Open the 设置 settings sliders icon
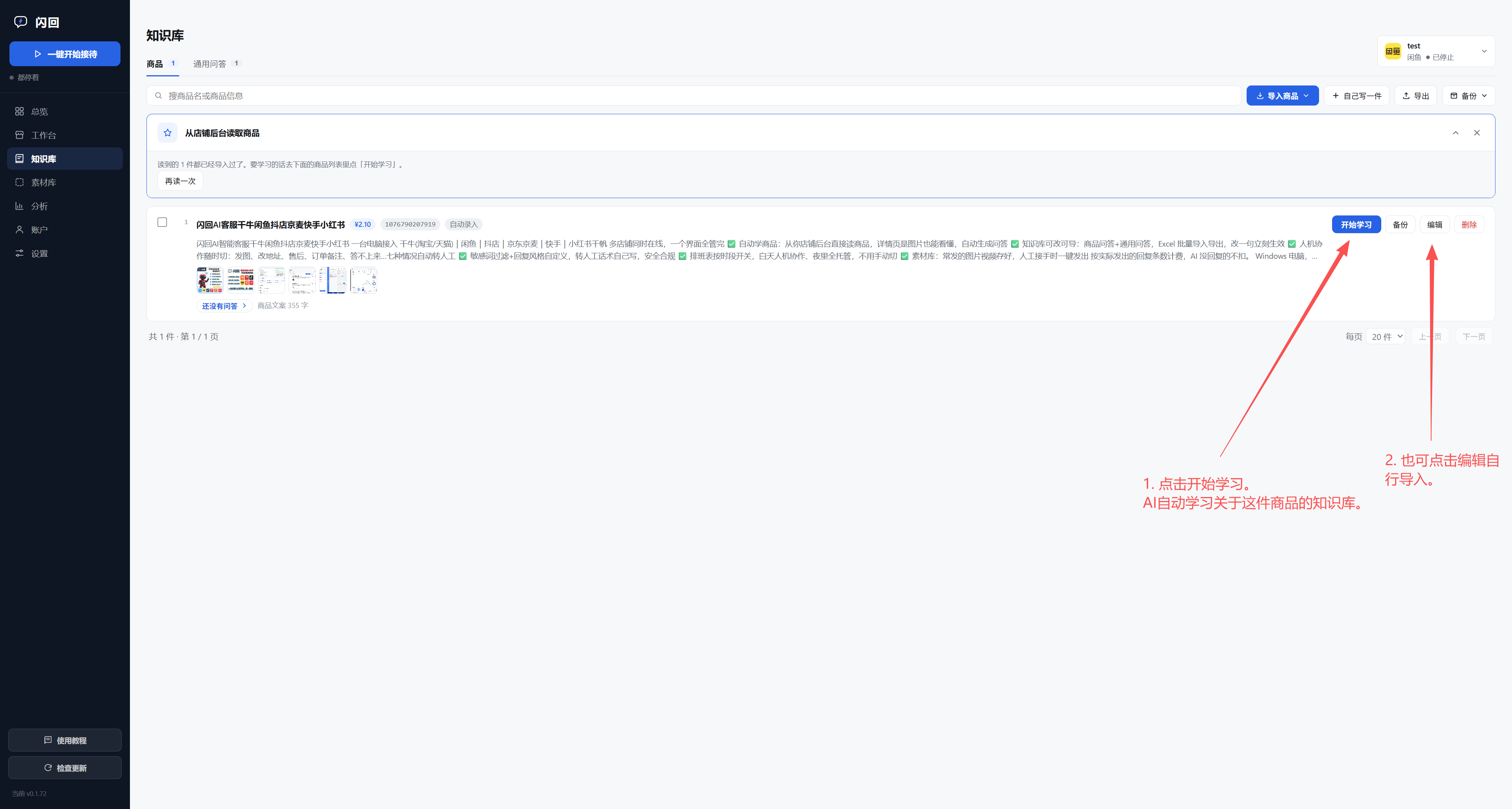 click(x=19, y=254)
